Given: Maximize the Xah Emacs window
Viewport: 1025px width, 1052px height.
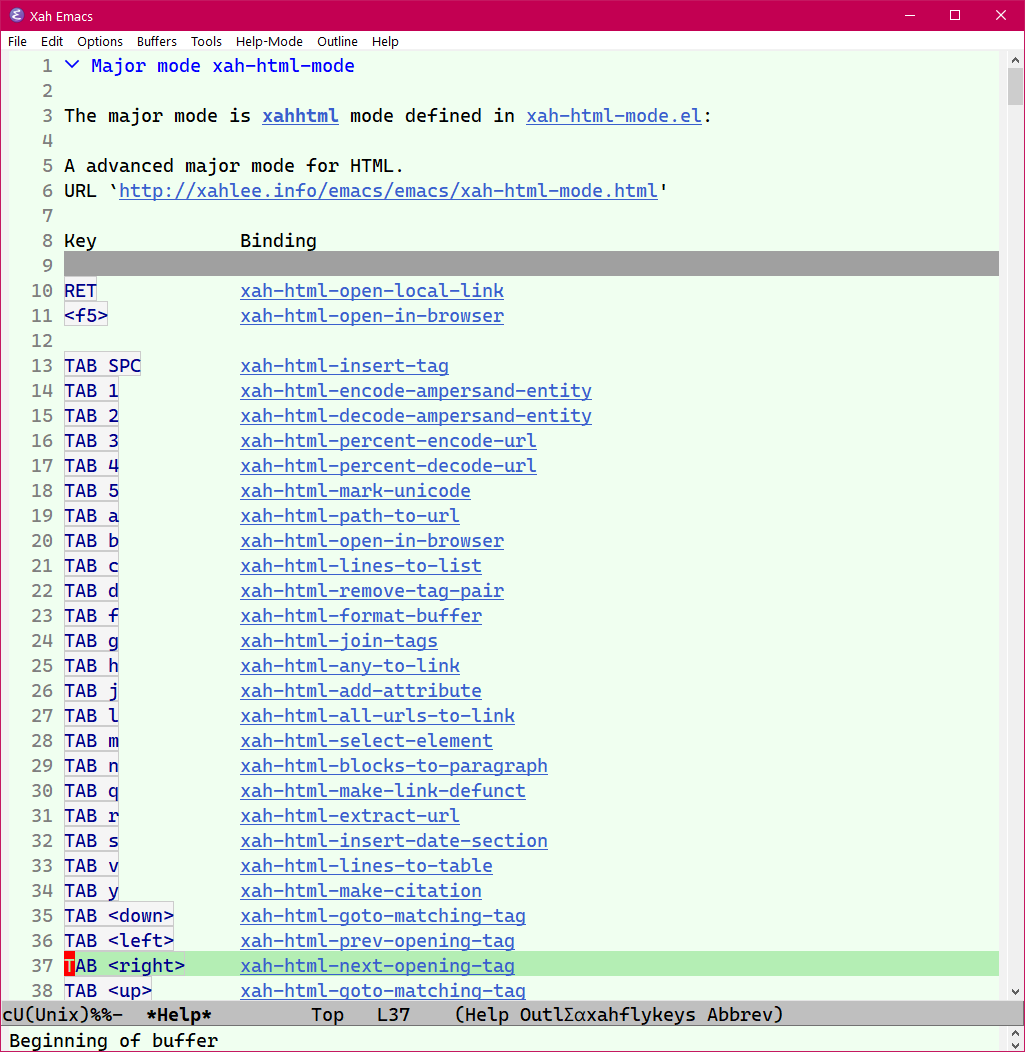Looking at the screenshot, I should click(955, 15).
